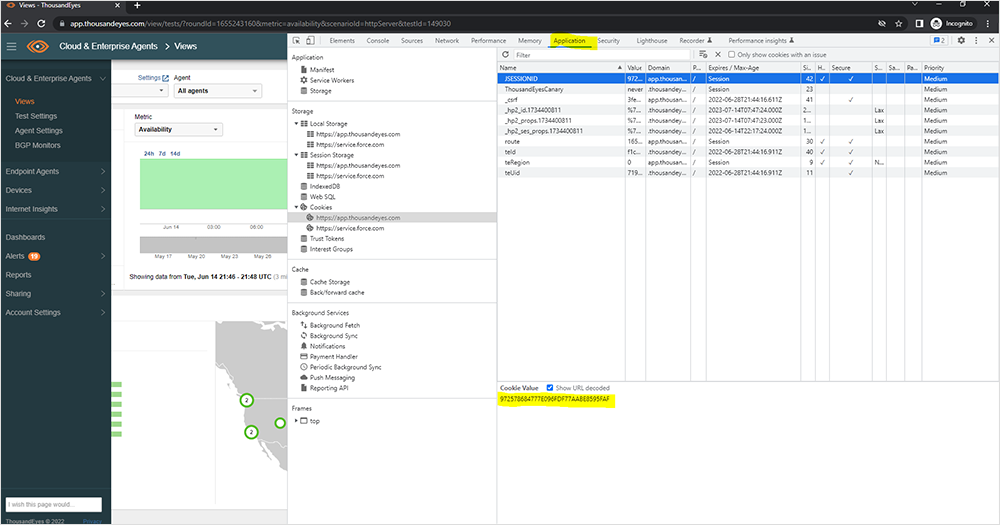Open the Metric Availability dropdown
Image resolution: width=1000 pixels, height=525 pixels.
178,129
